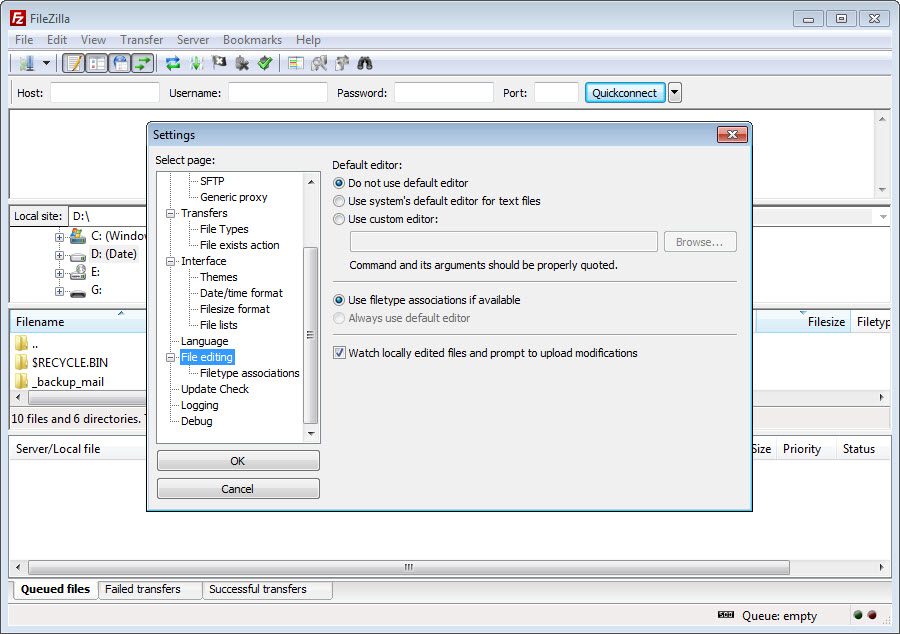Expand the C: drive tree node

click(x=59, y=236)
